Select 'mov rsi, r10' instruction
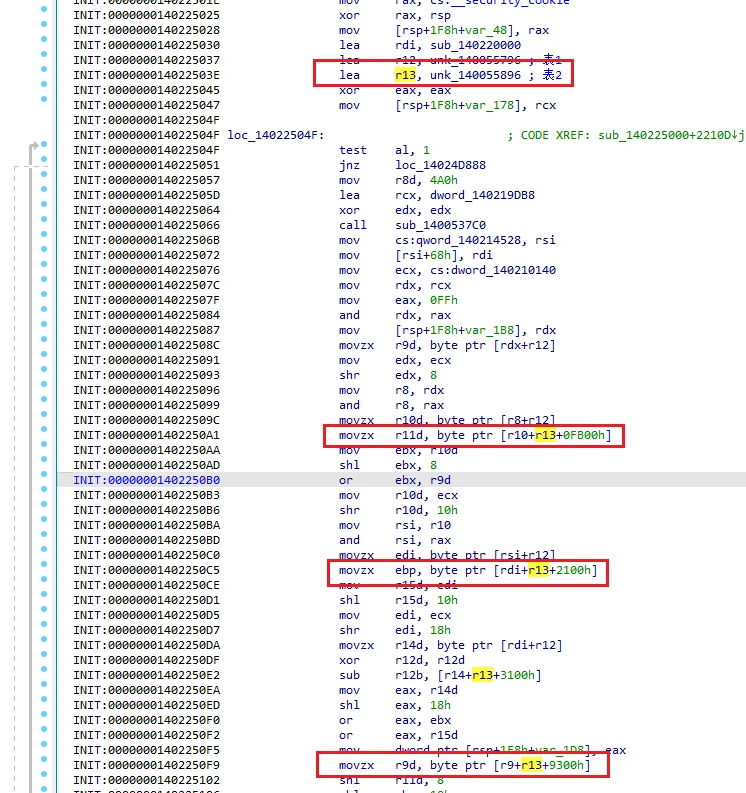746x793 pixels. (x=395, y=525)
